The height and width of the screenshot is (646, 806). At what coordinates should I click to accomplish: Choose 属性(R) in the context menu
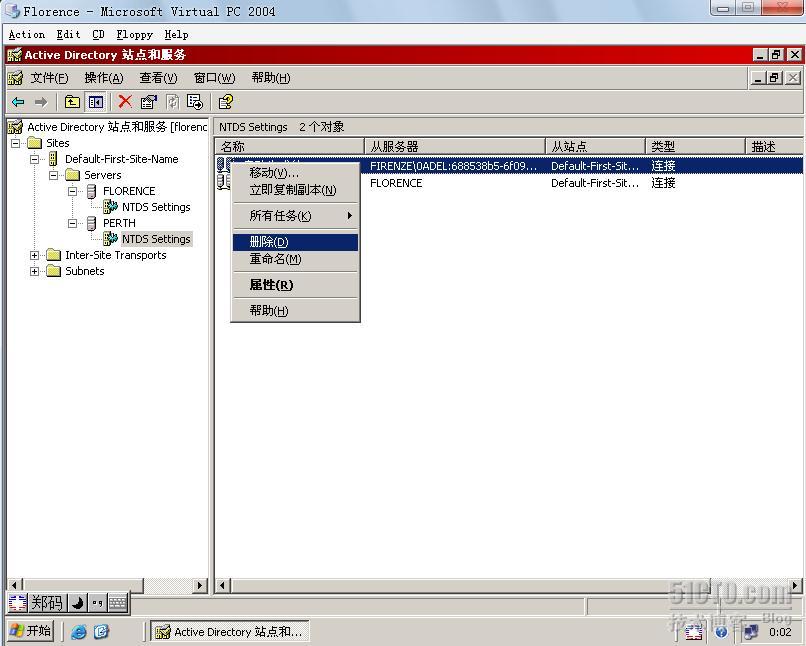point(296,285)
